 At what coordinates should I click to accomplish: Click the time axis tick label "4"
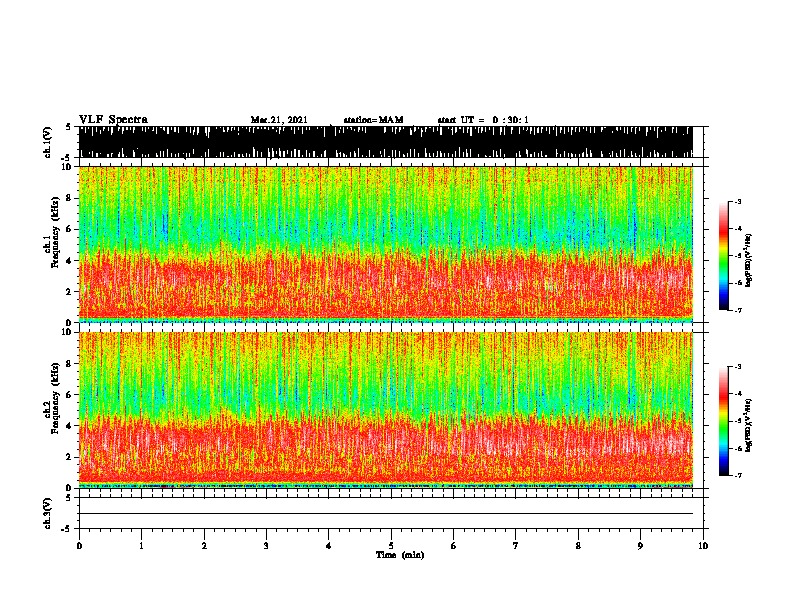pyautogui.click(x=329, y=546)
